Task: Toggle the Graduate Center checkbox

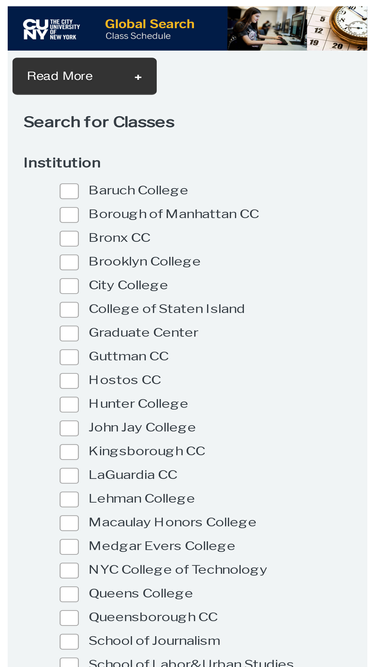Action: click(x=69, y=334)
